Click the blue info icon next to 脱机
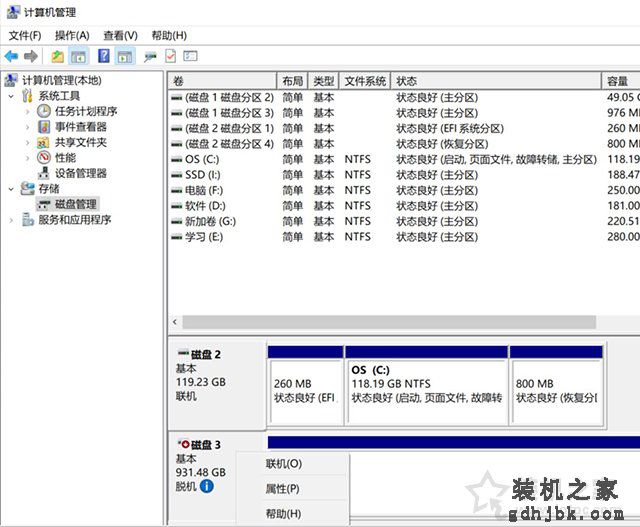Image resolution: width=640 pixels, height=527 pixels. pos(207,486)
